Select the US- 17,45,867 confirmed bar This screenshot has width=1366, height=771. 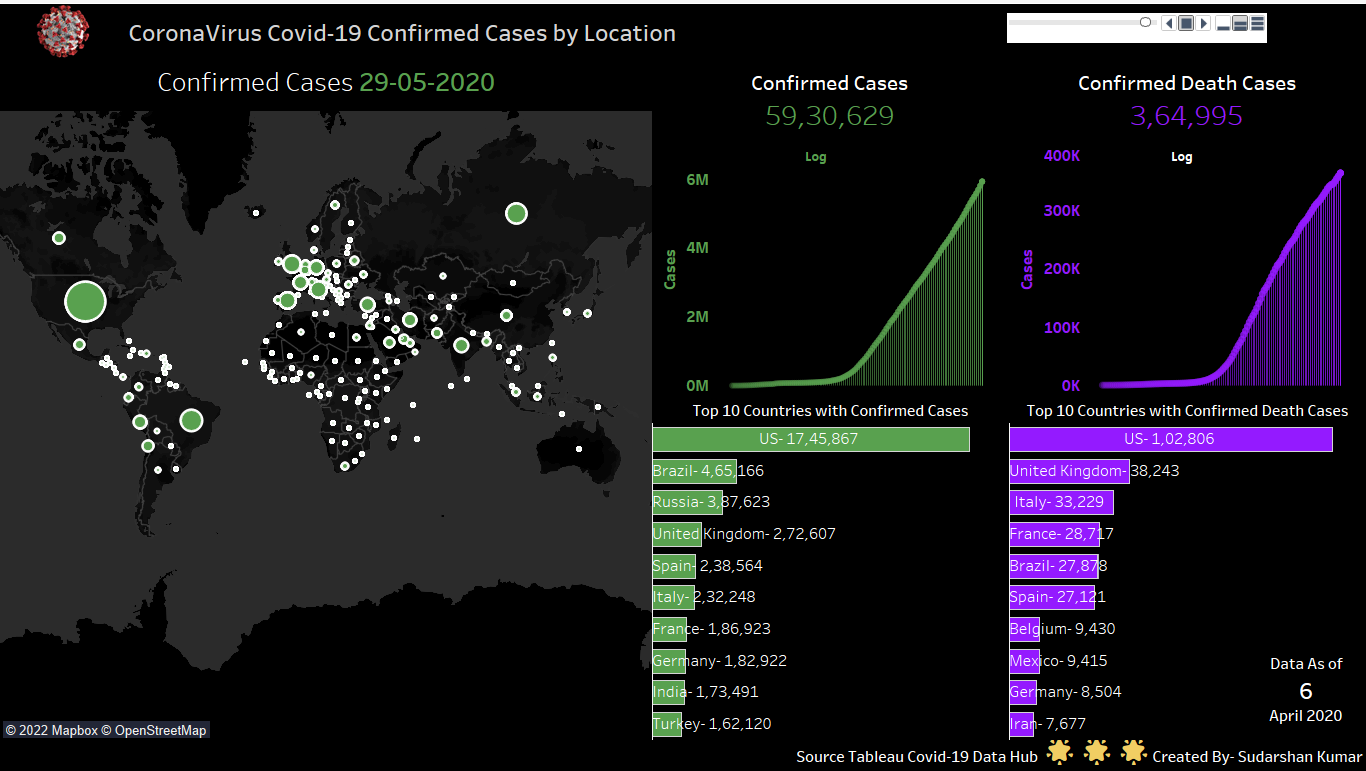tap(811, 439)
